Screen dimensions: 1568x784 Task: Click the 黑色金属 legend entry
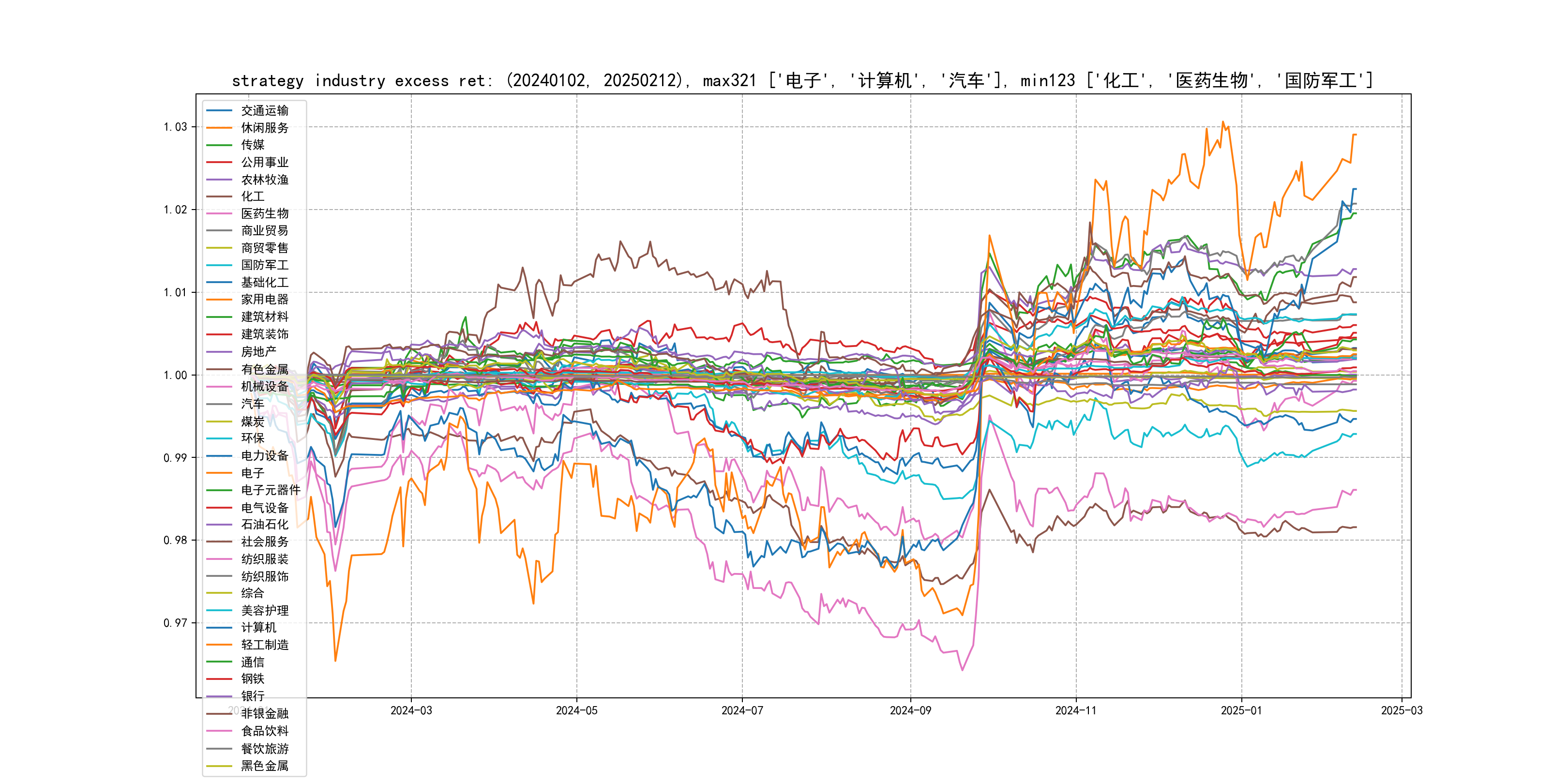[264, 766]
